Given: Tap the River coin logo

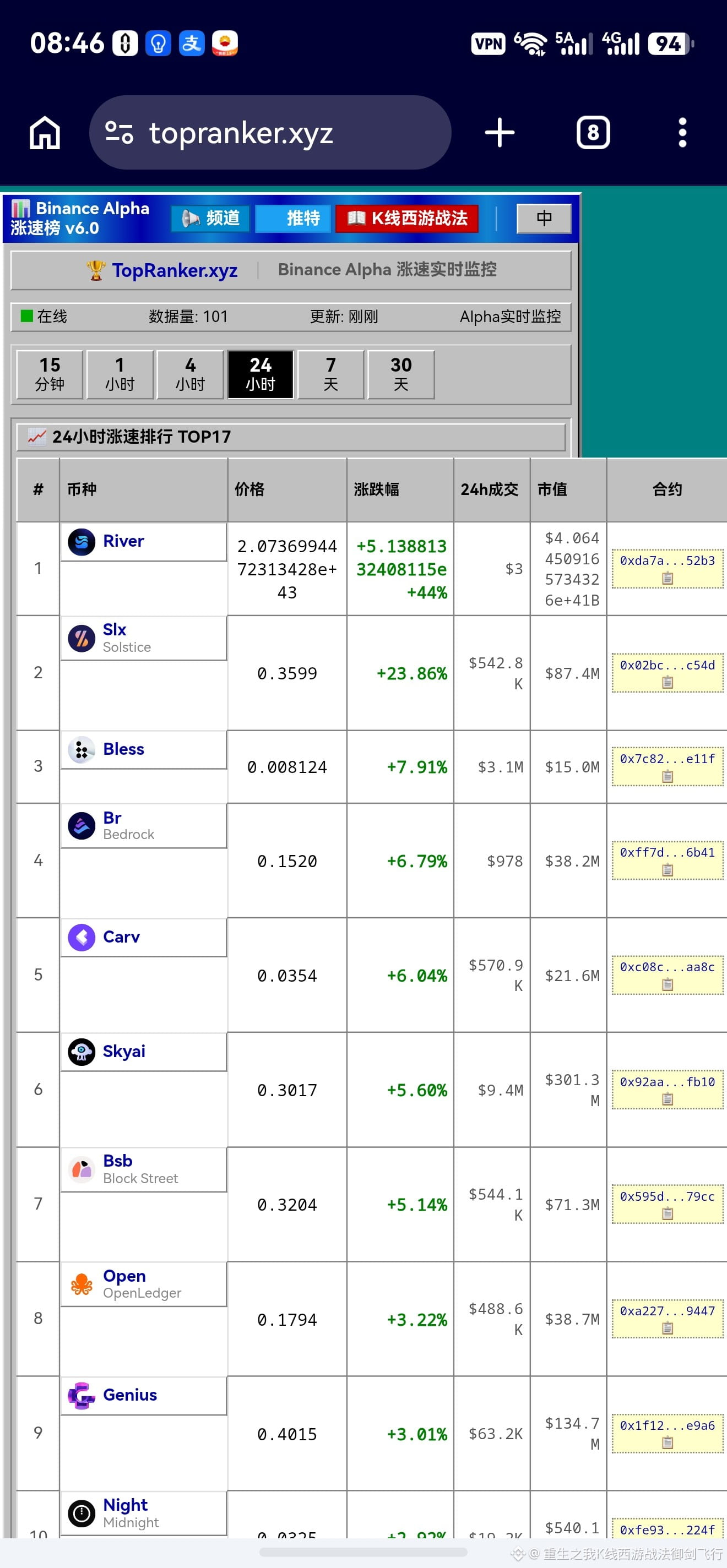Looking at the screenshot, I should (82, 542).
